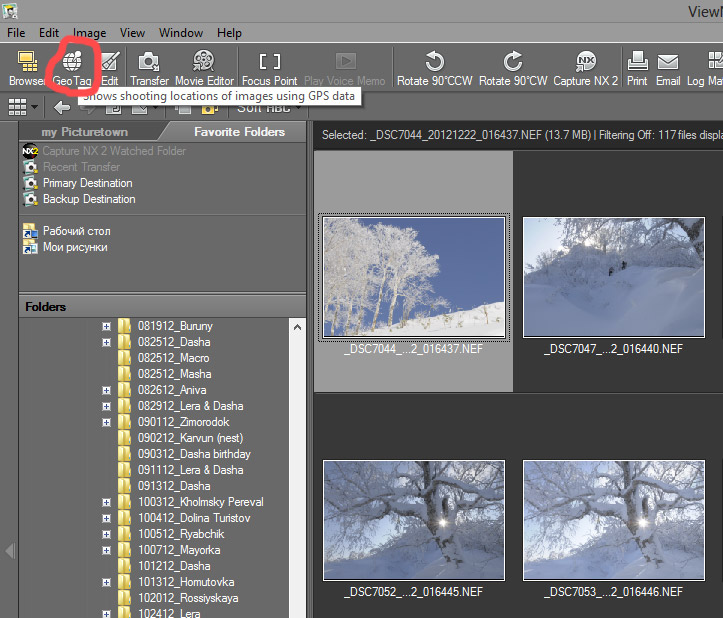The image size is (723, 618).
Task: Expand the 082912_Lera & Dasha folder
Action: pyautogui.click(x=107, y=407)
